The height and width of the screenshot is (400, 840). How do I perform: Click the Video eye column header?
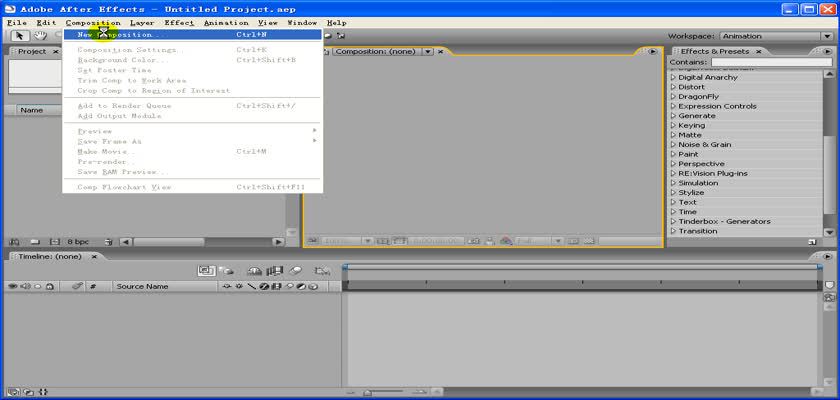point(12,286)
